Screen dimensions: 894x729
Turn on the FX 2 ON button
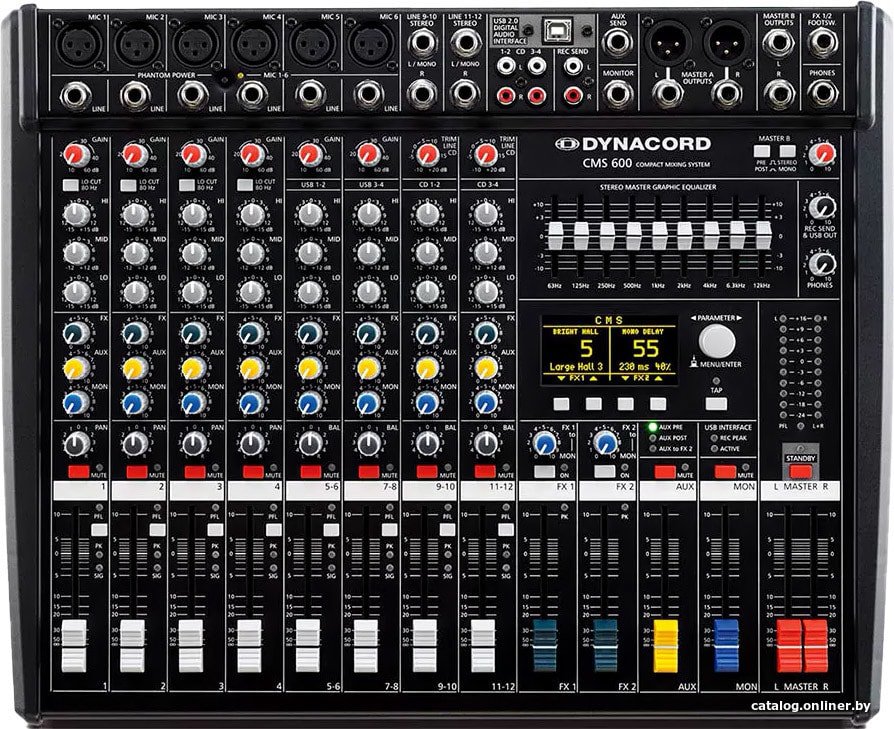tap(604, 472)
